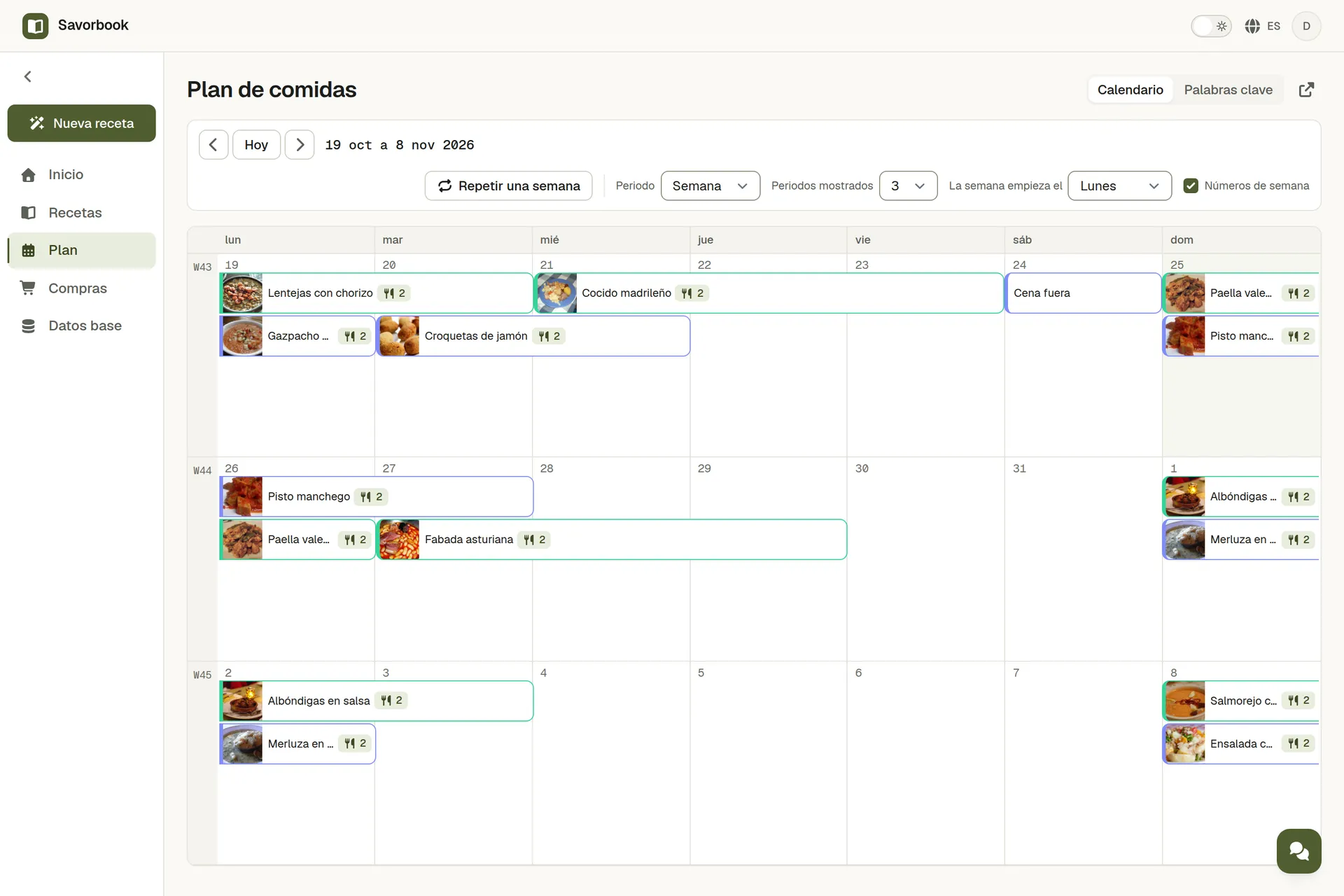Open the chat bubble widget
Image resolution: width=1344 pixels, height=896 pixels.
click(1298, 850)
